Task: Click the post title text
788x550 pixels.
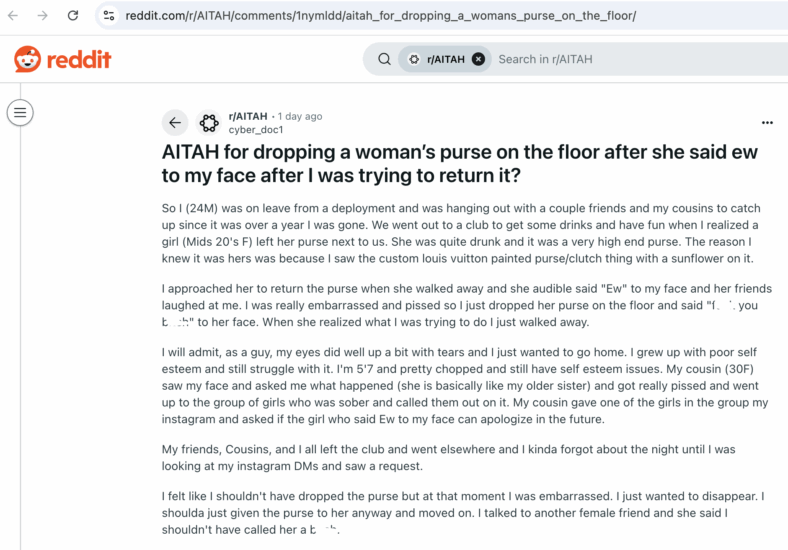Action: pos(459,163)
